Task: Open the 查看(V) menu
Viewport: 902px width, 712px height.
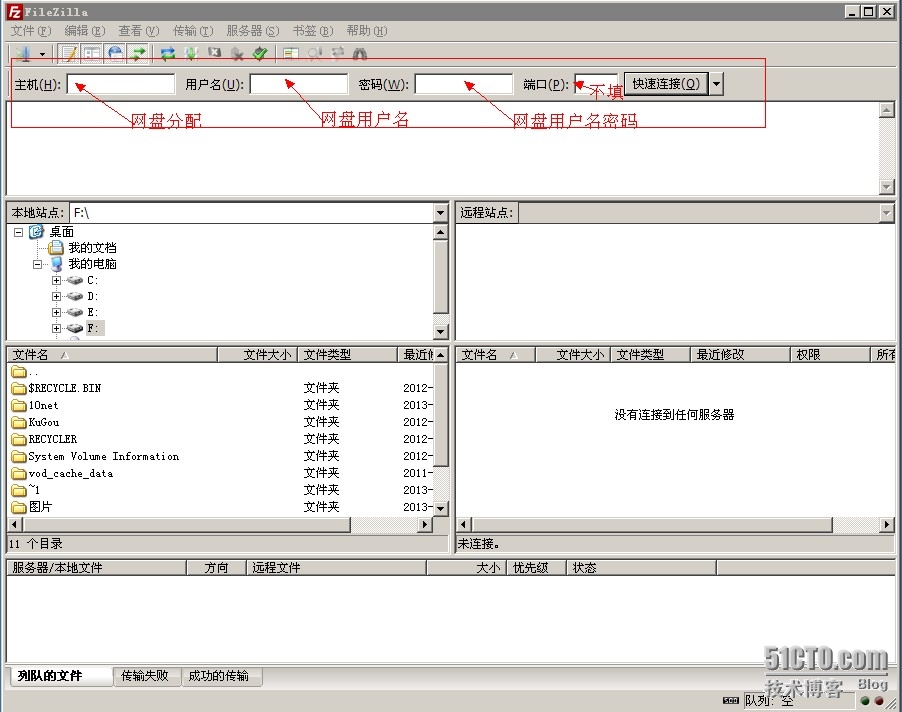Action: (x=139, y=30)
